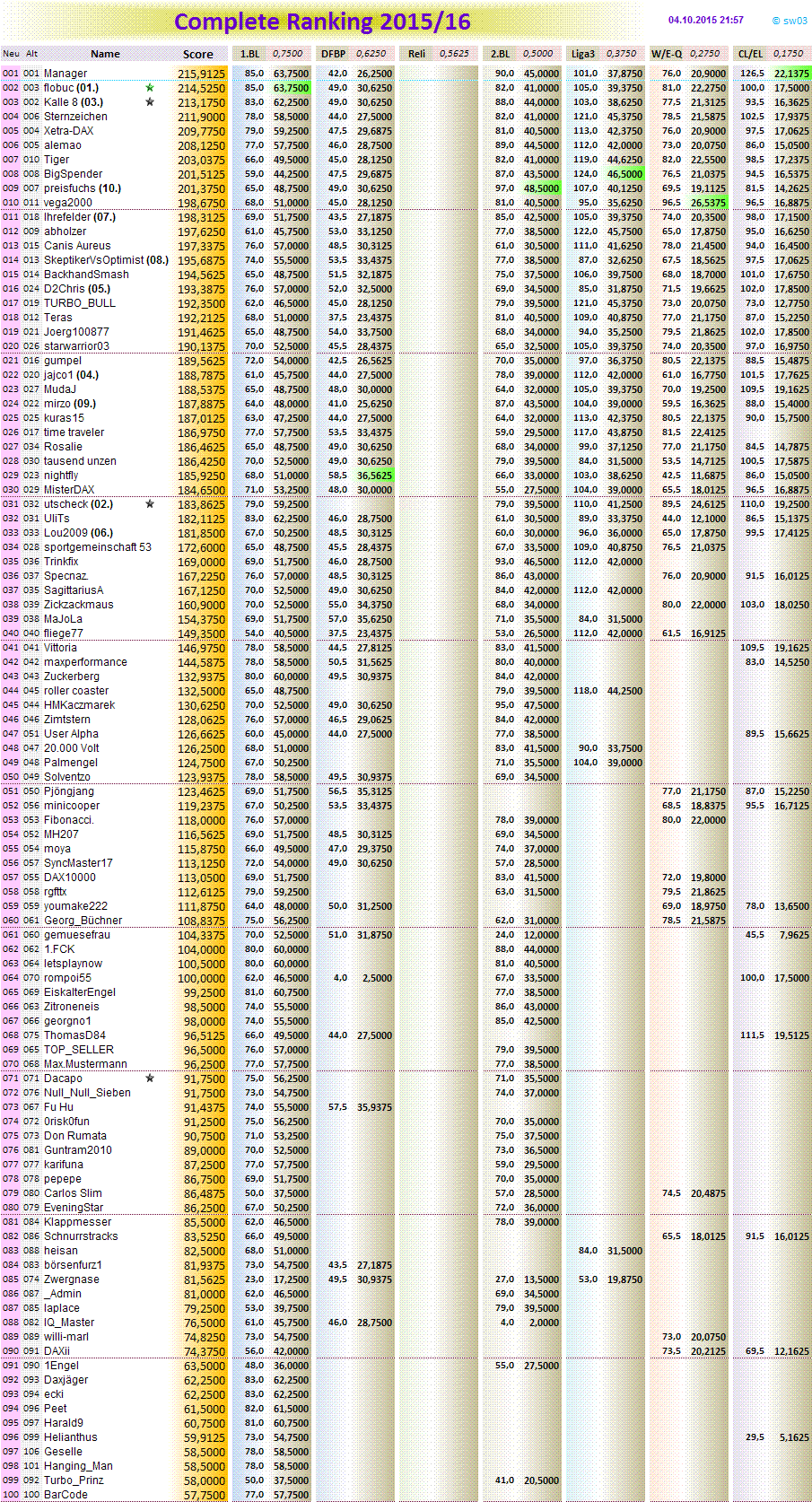812x1502 pixels.
Task: Select the name 'EiskalterEngel'
Action: click(80, 992)
